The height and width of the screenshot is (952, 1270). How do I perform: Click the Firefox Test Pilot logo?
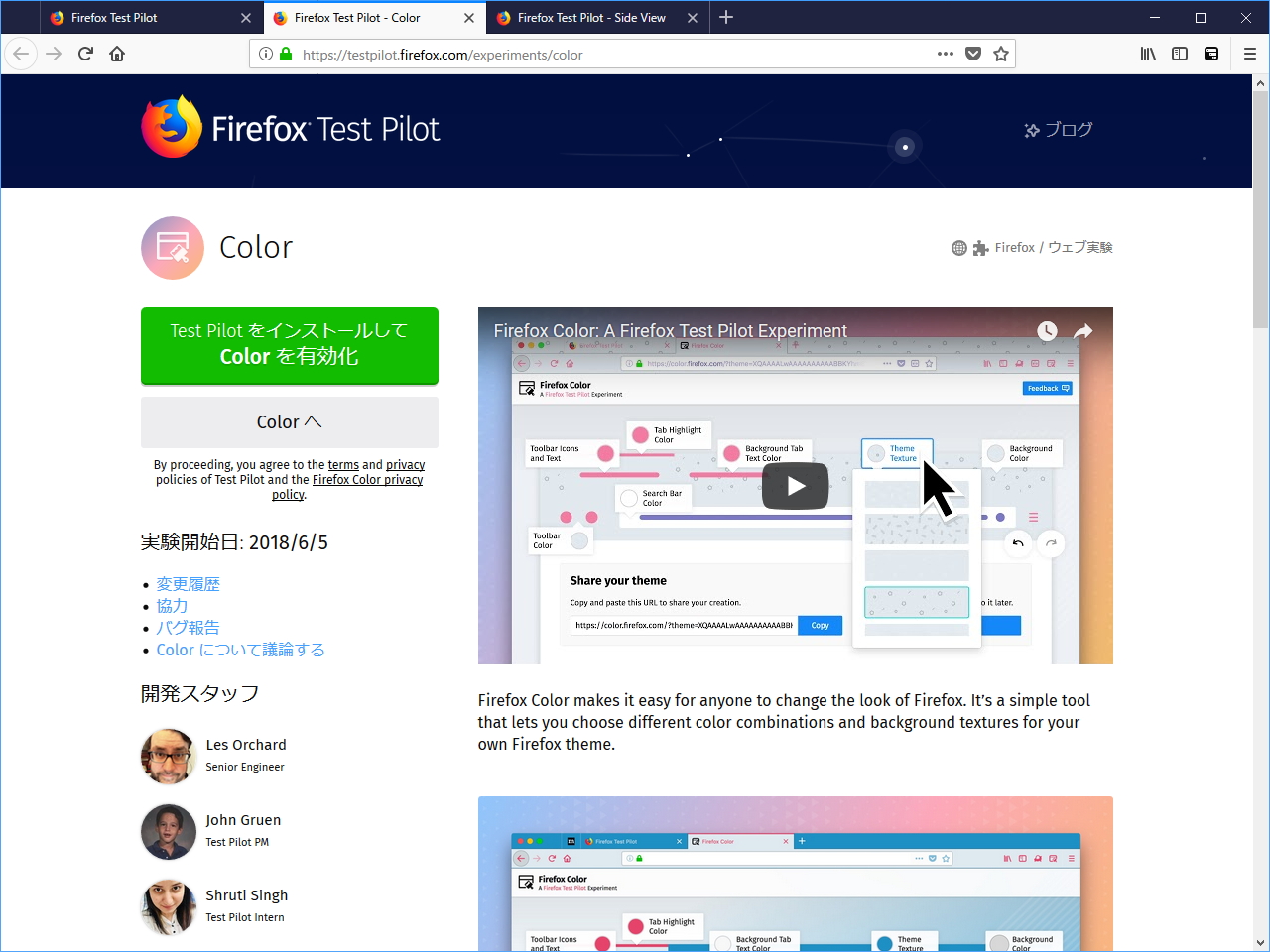pos(290,129)
